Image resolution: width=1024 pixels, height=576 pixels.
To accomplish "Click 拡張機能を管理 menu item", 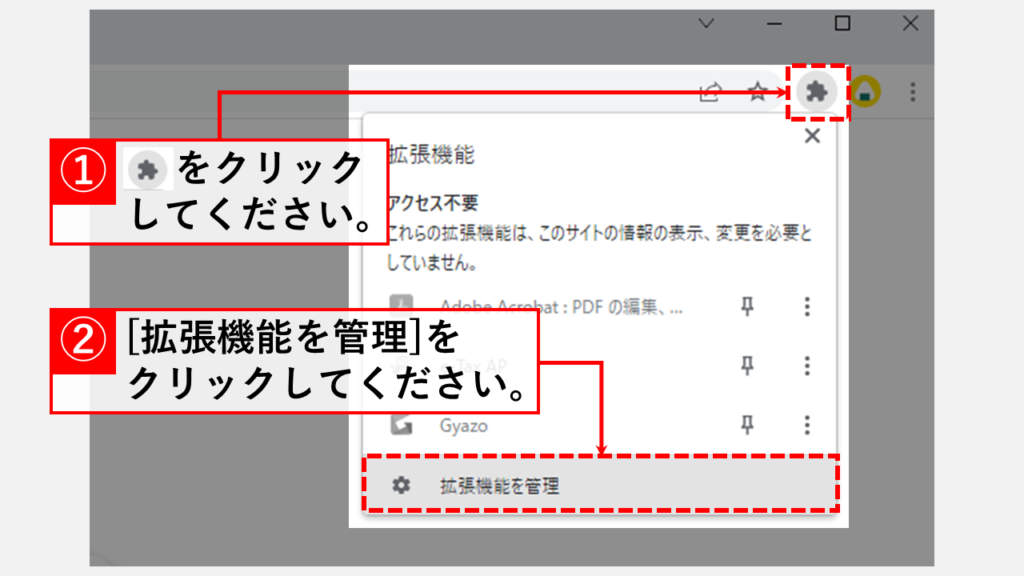I will [601, 485].
